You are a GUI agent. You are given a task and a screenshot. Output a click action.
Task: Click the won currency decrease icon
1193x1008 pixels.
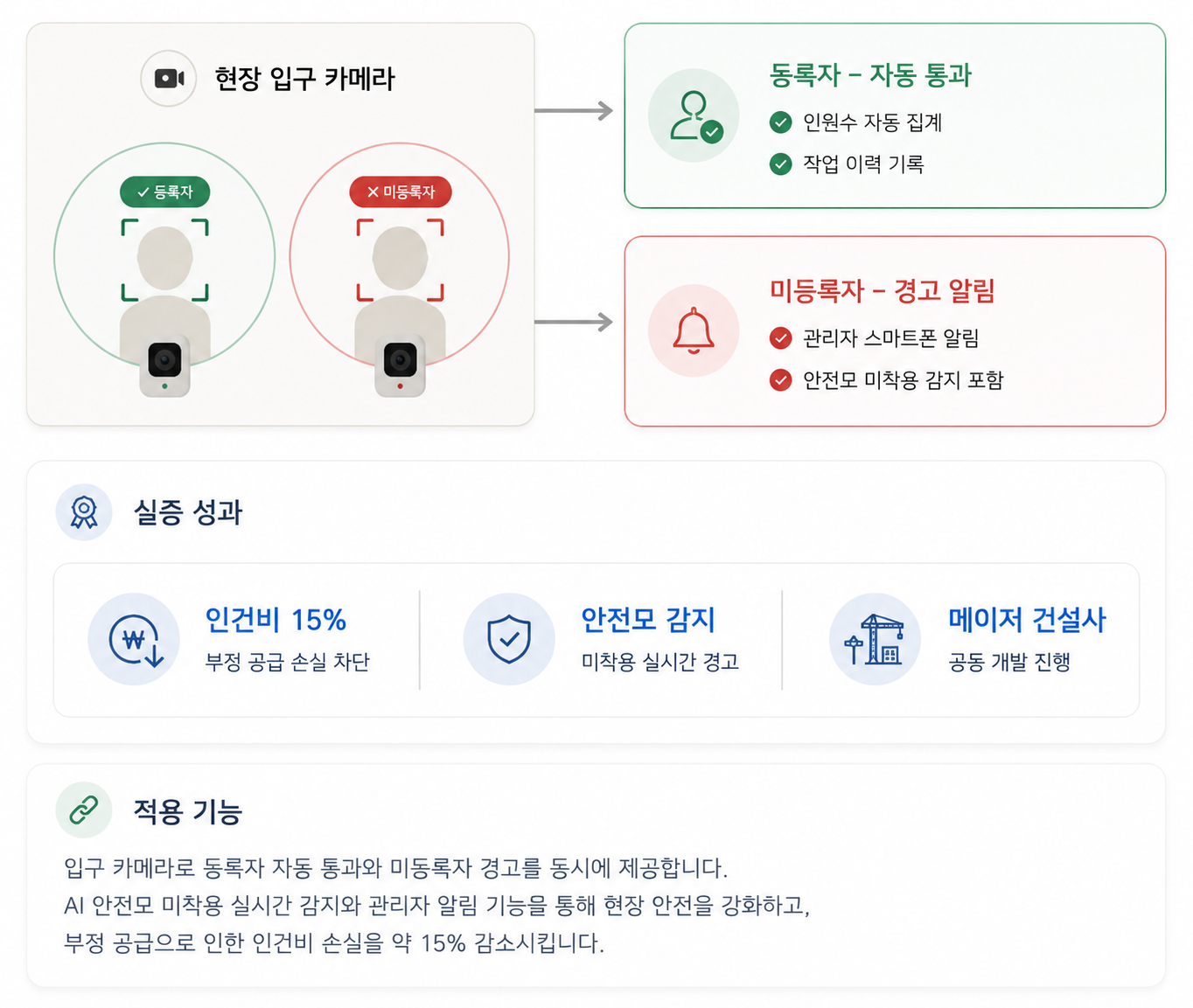[134, 639]
